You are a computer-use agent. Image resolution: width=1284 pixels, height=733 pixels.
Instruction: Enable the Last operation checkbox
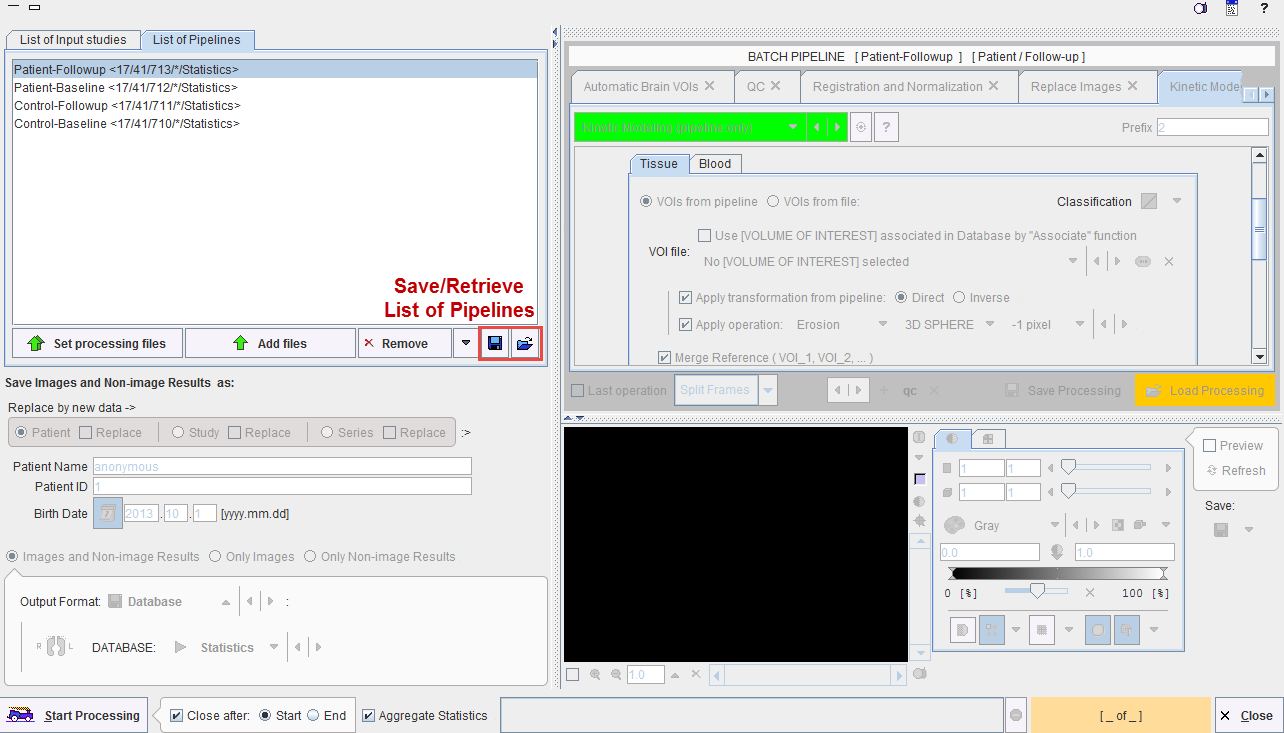[577, 391]
